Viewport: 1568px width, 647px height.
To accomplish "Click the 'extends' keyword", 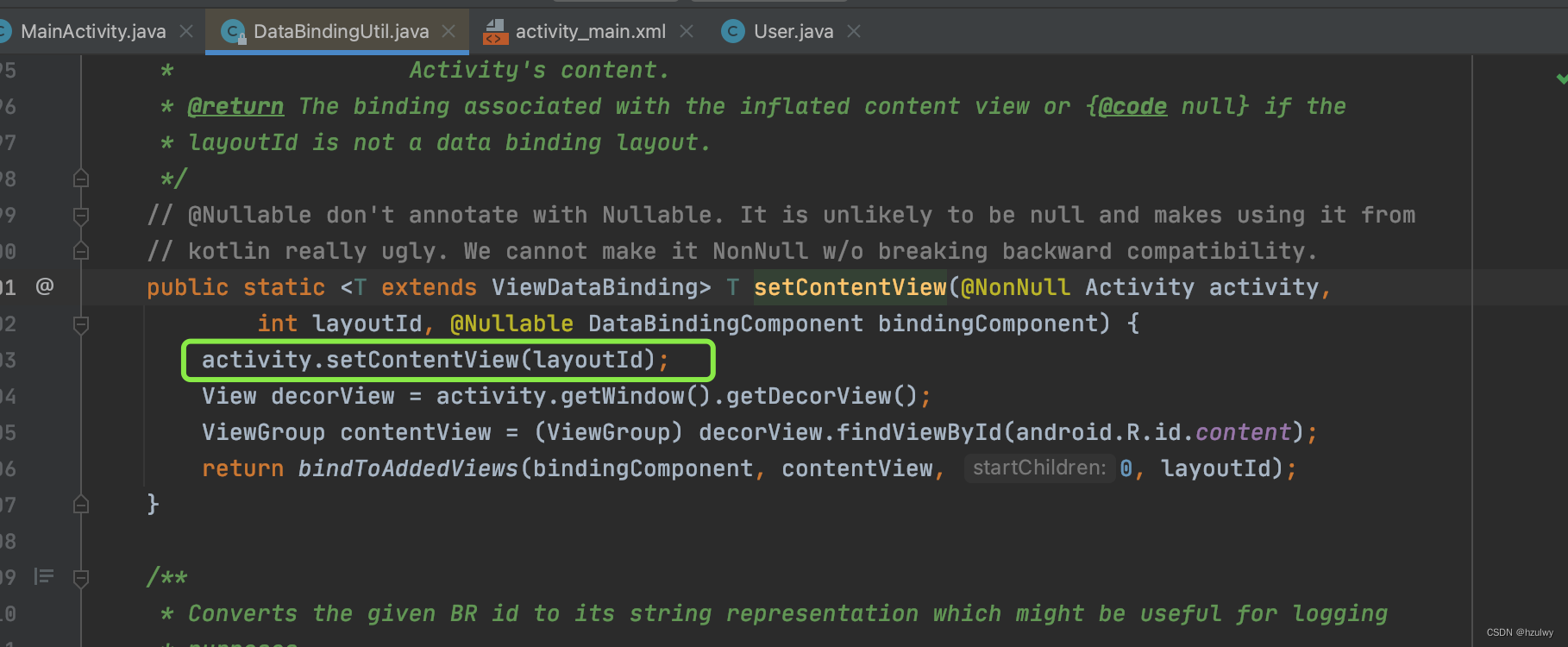I will tap(429, 287).
